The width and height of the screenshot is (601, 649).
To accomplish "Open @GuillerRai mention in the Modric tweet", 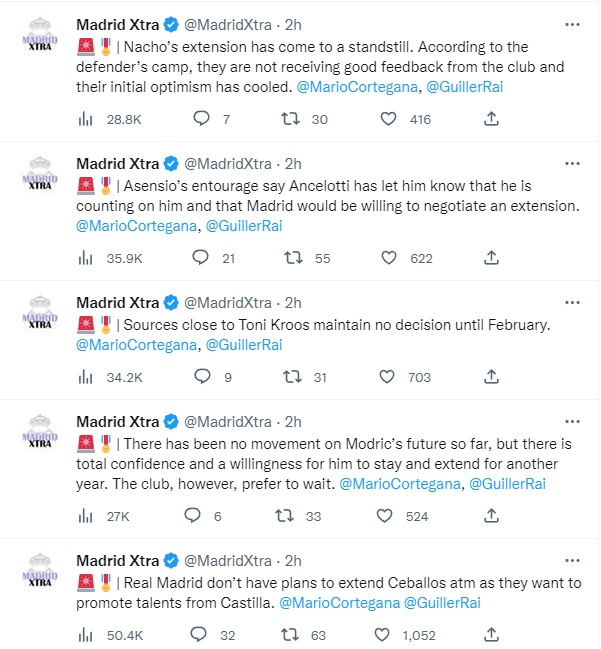I will click(507, 484).
